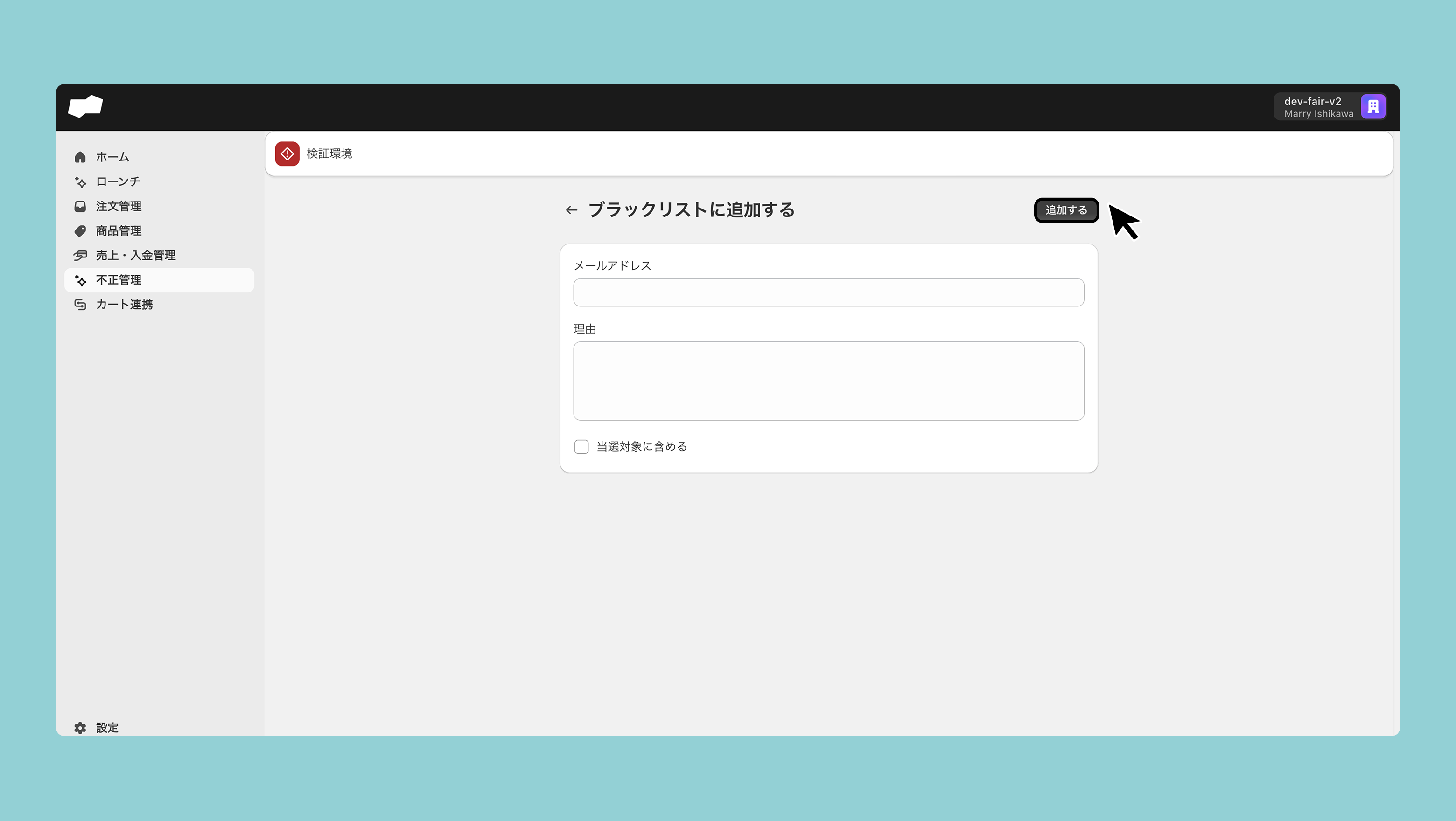Click the purple store avatar icon
The width and height of the screenshot is (1456, 821).
click(x=1373, y=107)
